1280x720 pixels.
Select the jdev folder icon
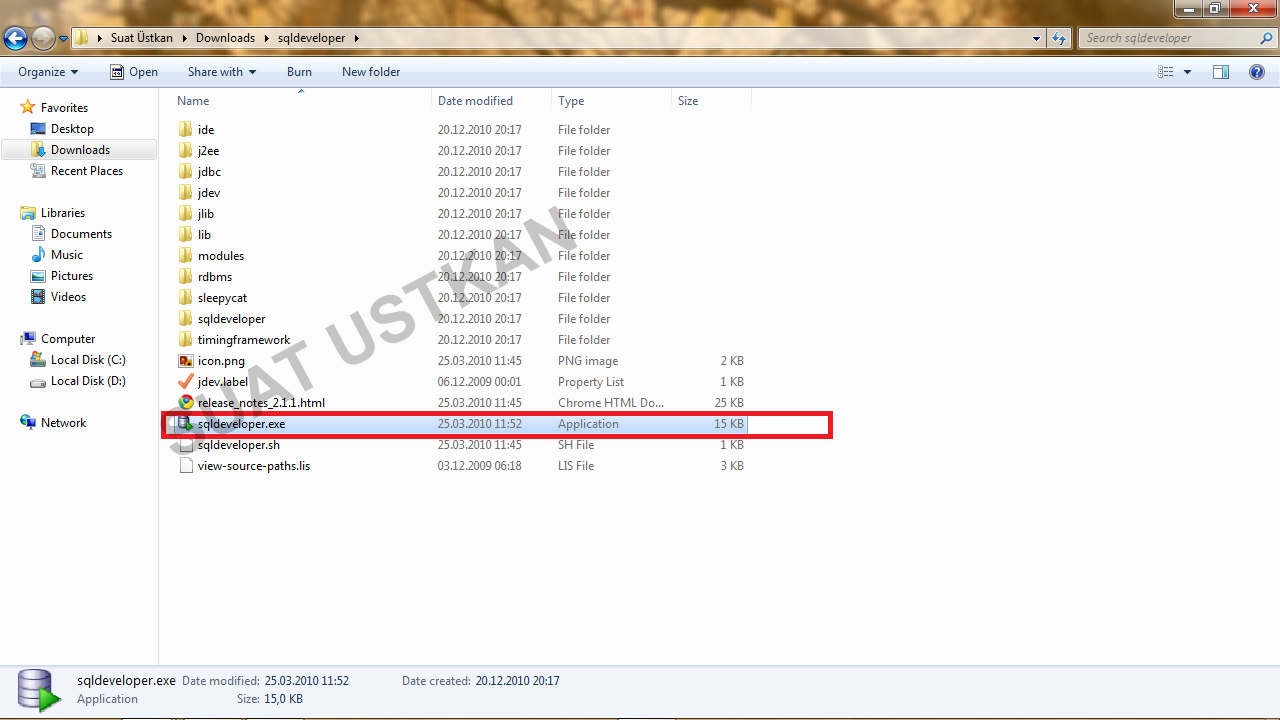185,193
